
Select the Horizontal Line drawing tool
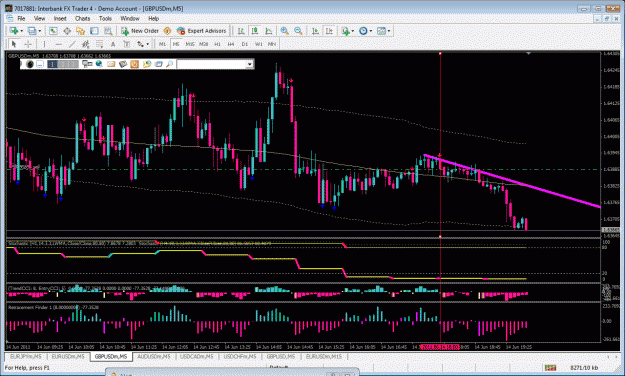click(x=58, y=44)
